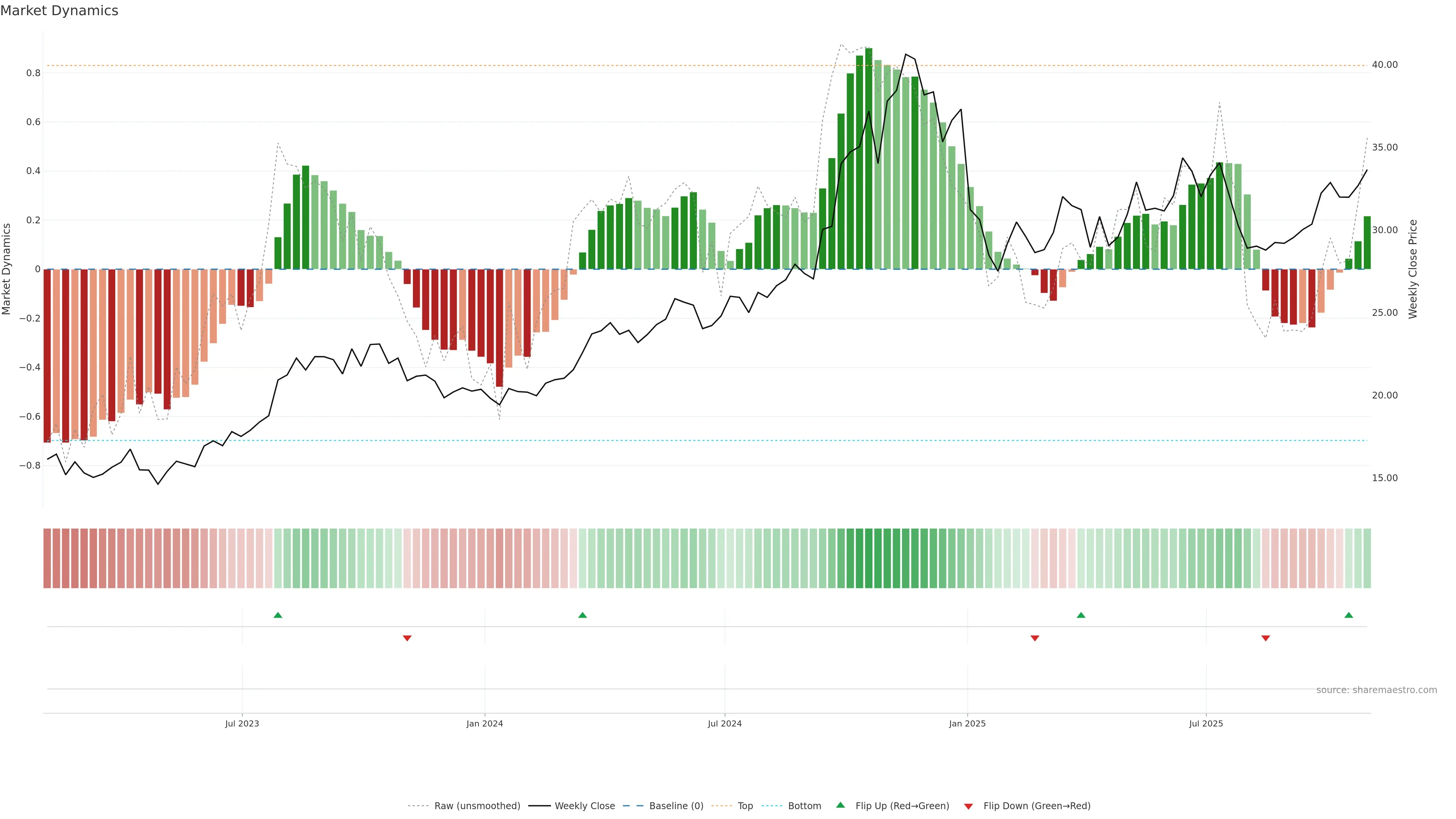This screenshot has width=1456, height=819.
Task: Click the Weekly Close Price axis title
Action: tap(1412, 269)
